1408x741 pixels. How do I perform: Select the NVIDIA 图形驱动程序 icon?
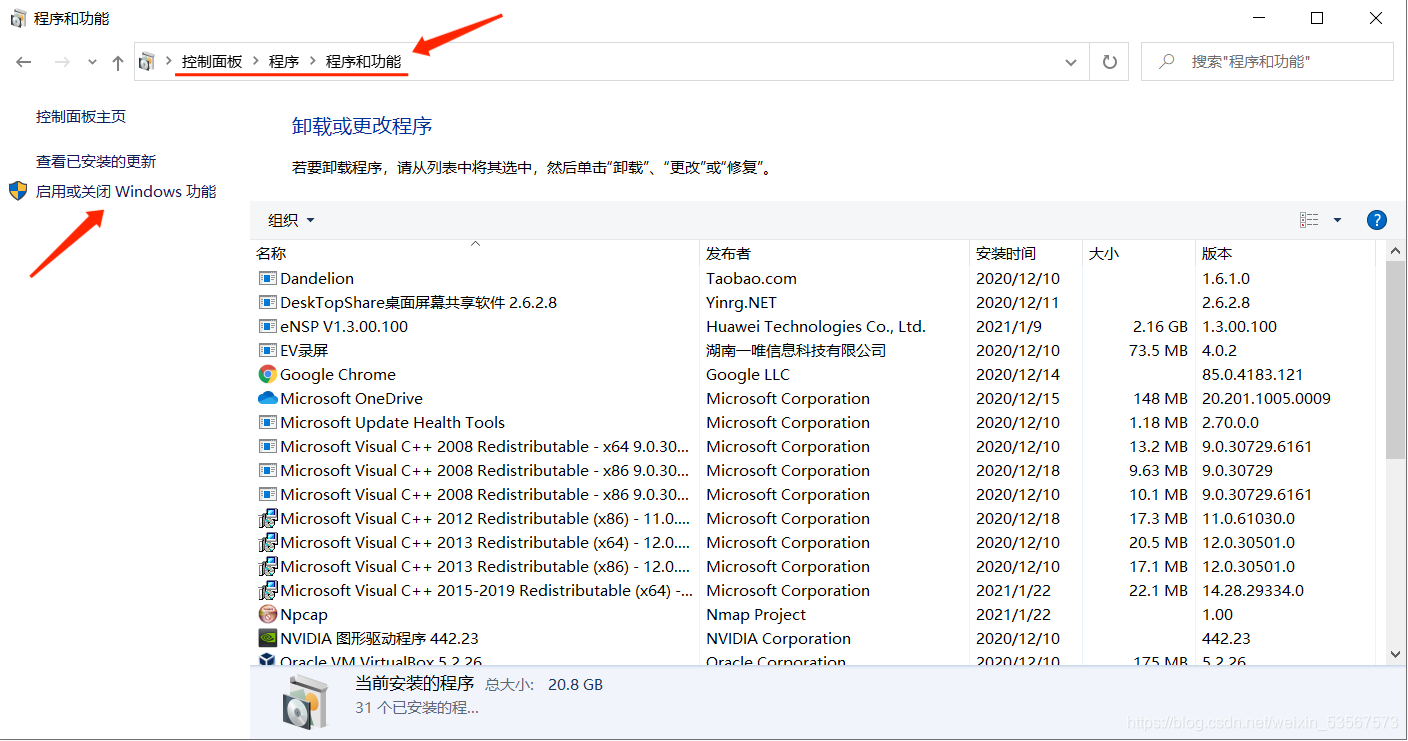(x=267, y=638)
